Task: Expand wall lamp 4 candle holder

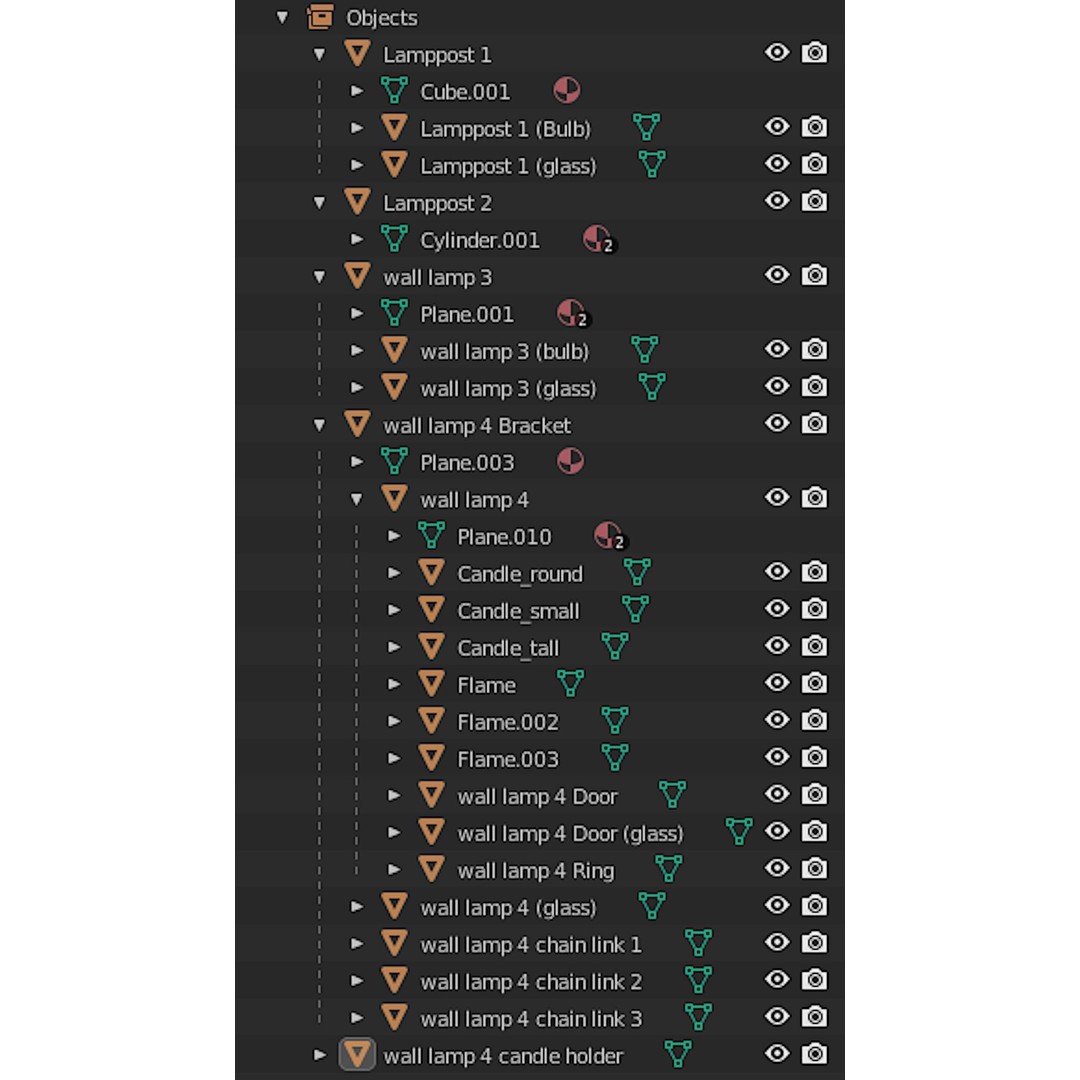Action: [x=320, y=1055]
